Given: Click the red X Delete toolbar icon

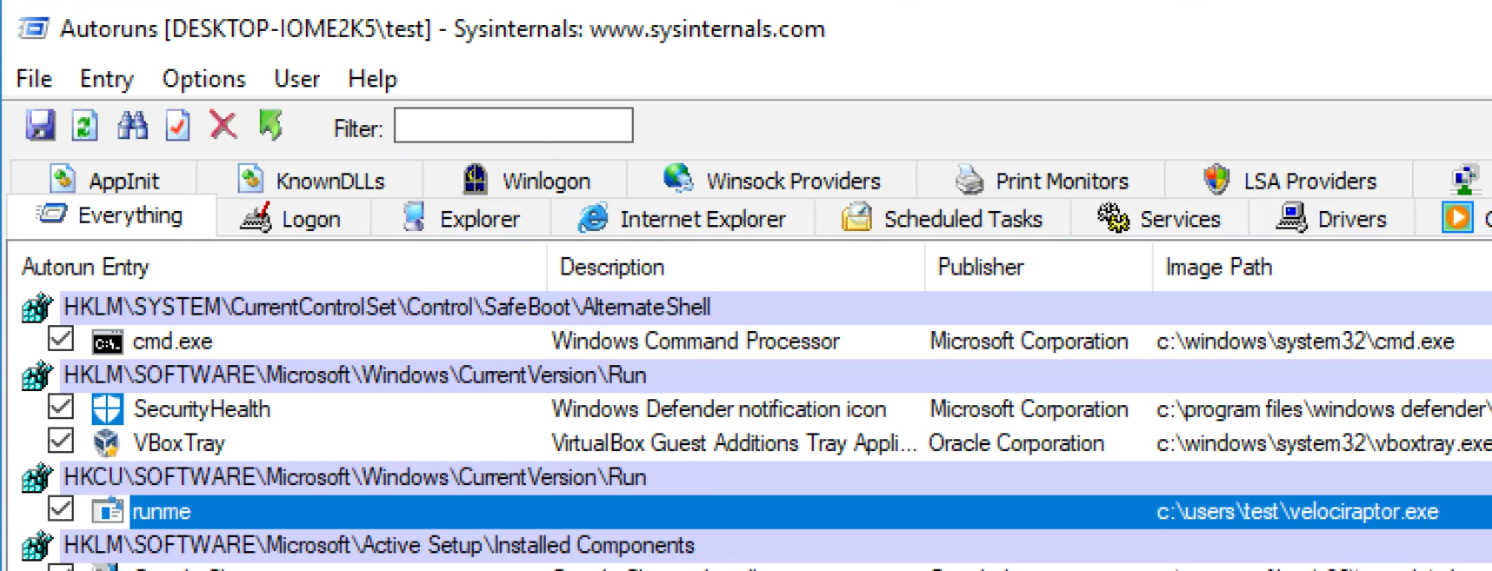Looking at the screenshot, I should point(223,126).
